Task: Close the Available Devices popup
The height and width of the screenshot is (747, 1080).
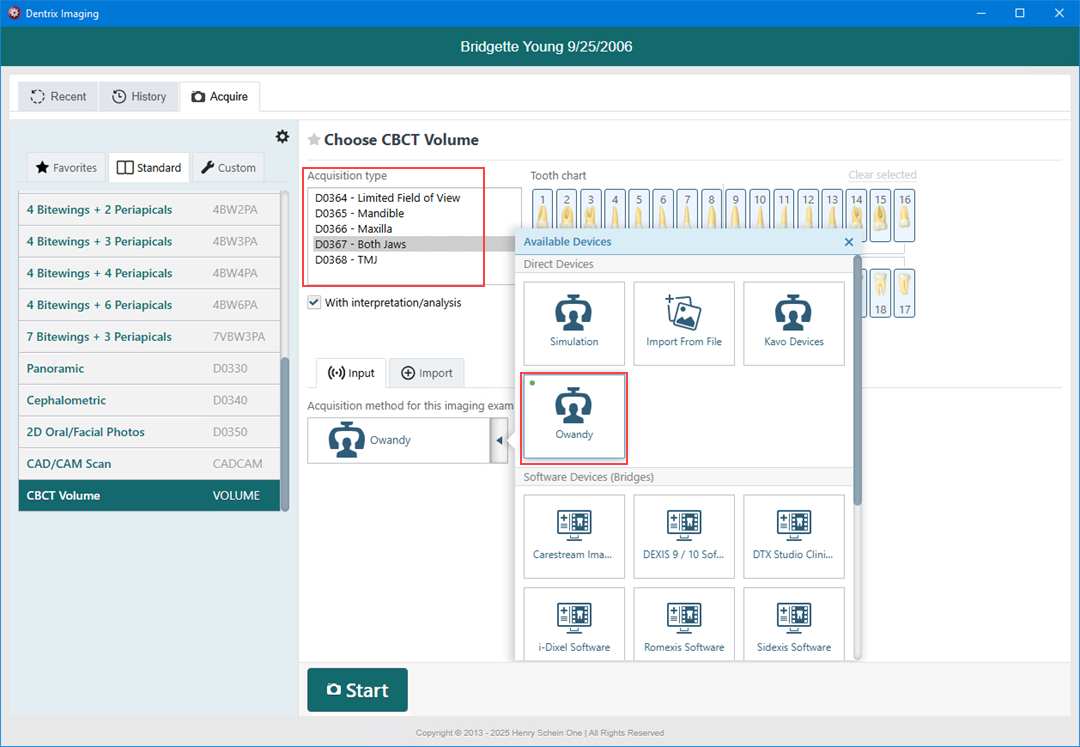Action: tap(849, 242)
